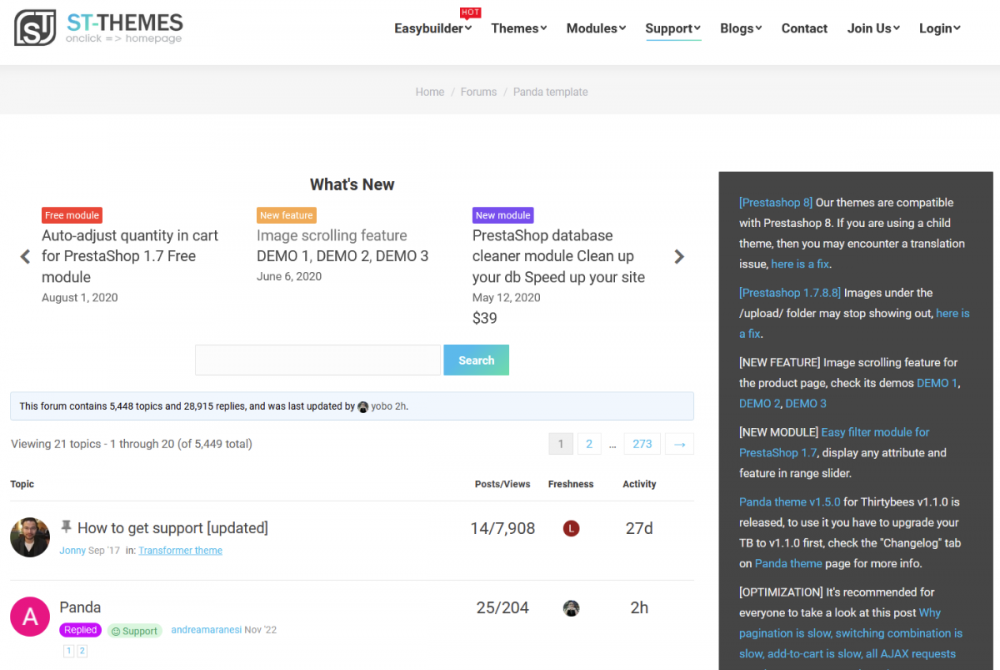The width and height of the screenshot is (1000, 670).
Task: Advance to next What's New slide
Action: coord(679,257)
